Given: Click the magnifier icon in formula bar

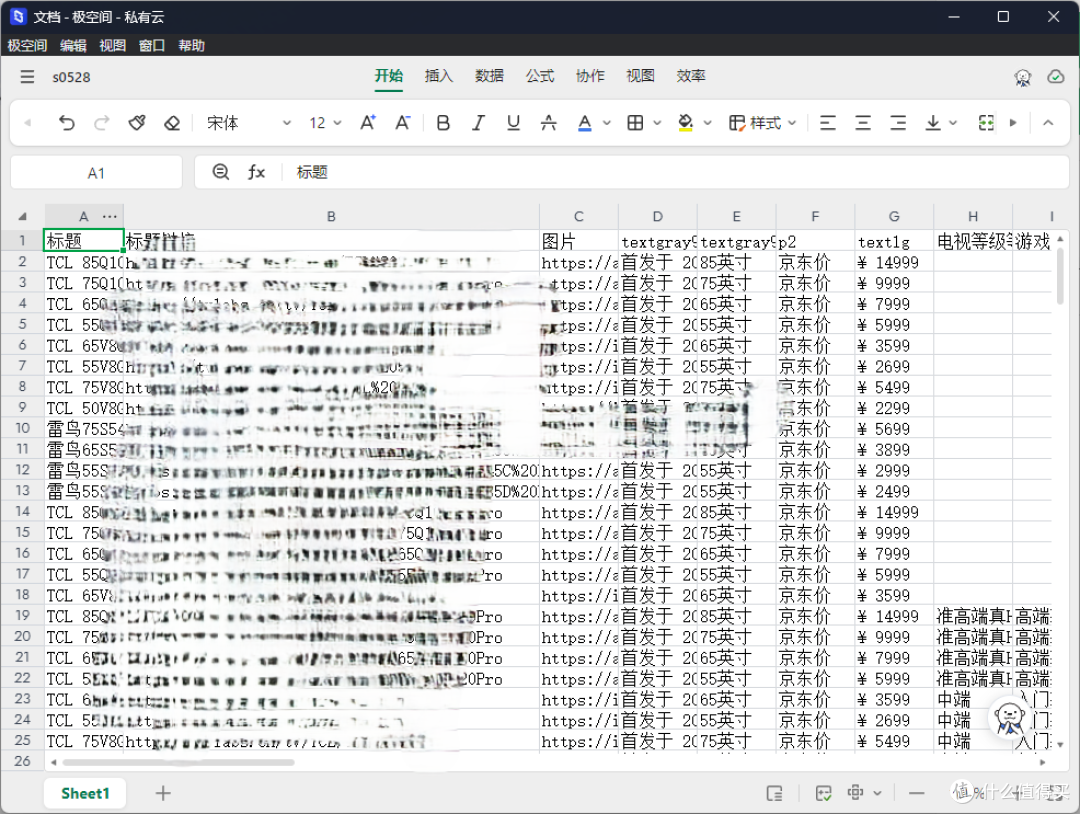Looking at the screenshot, I should click(x=220, y=171).
